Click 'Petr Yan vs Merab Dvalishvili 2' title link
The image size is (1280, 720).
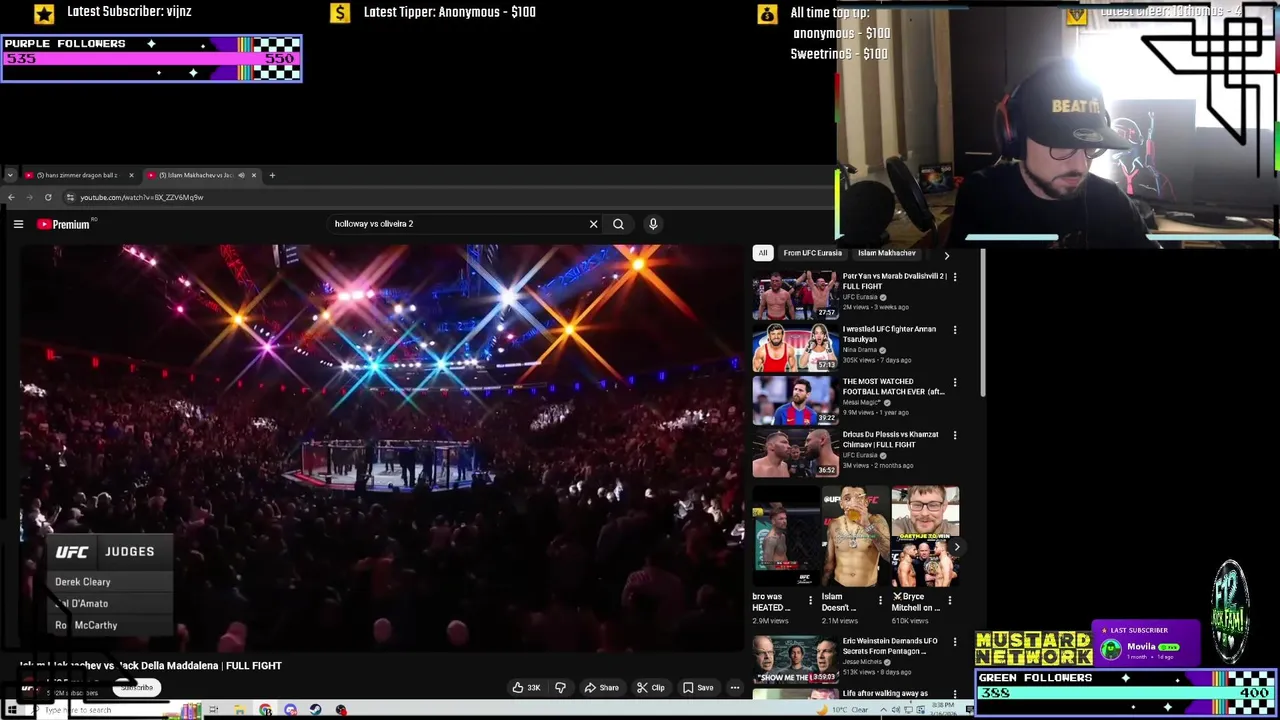click(x=894, y=281)
